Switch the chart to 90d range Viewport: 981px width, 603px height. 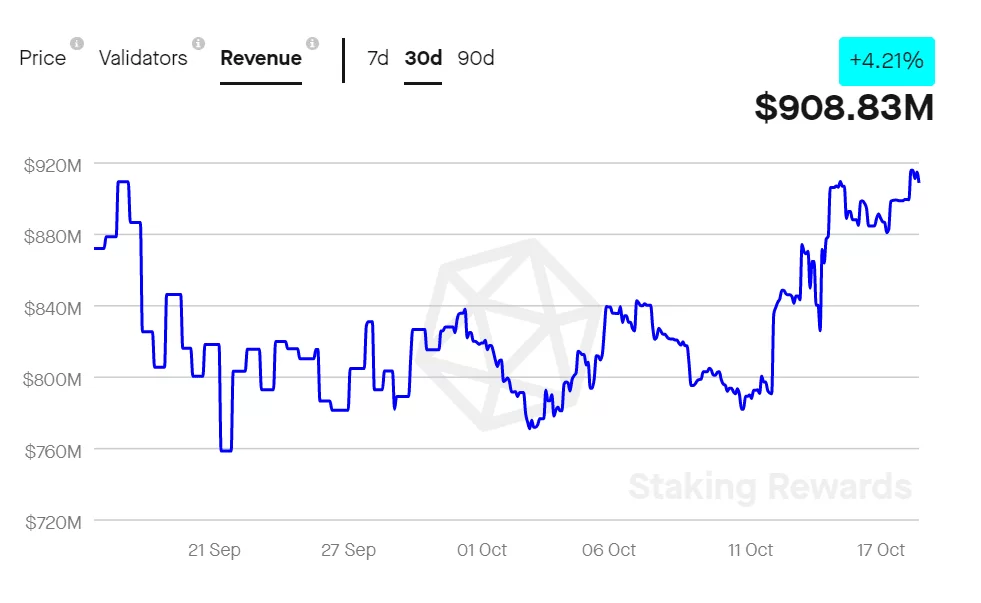tap(476, 58)
